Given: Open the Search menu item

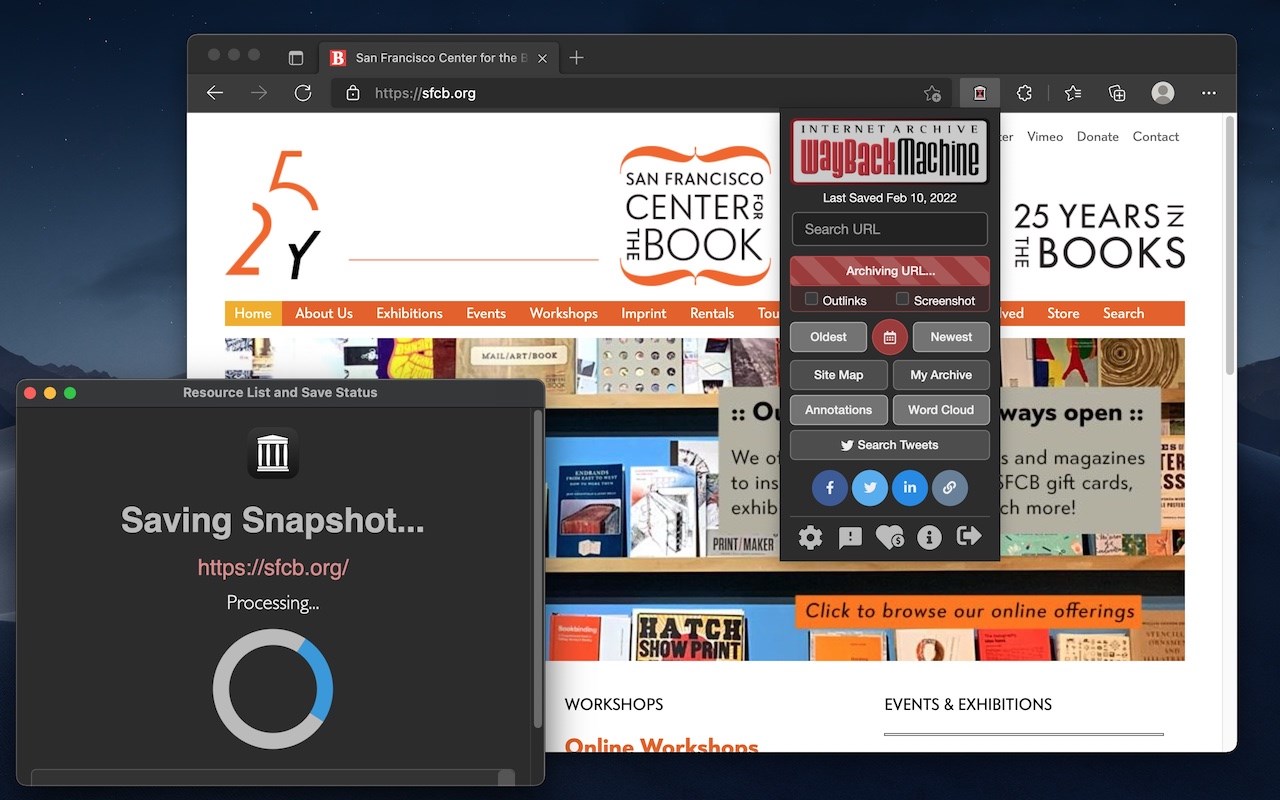Looking at the screenshot, I should tap(1123, 313).
